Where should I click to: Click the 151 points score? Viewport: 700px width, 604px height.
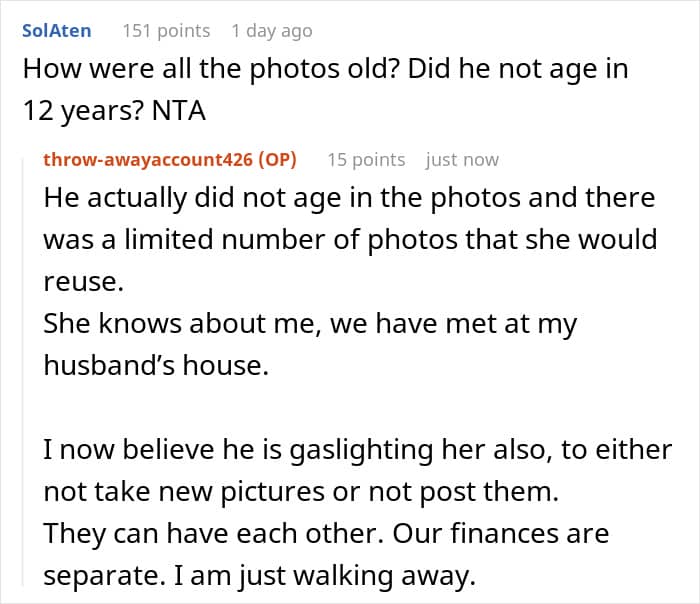166,30
